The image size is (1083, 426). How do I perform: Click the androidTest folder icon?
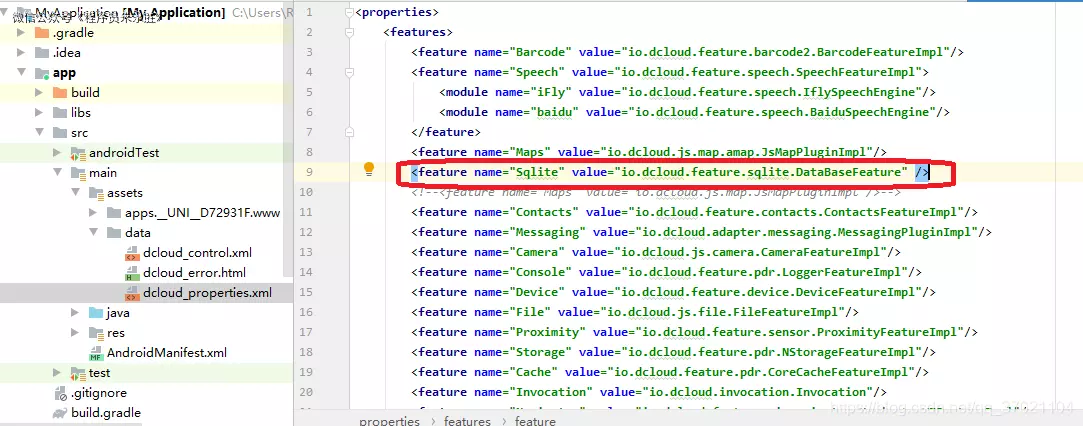(x=78, y=153)
